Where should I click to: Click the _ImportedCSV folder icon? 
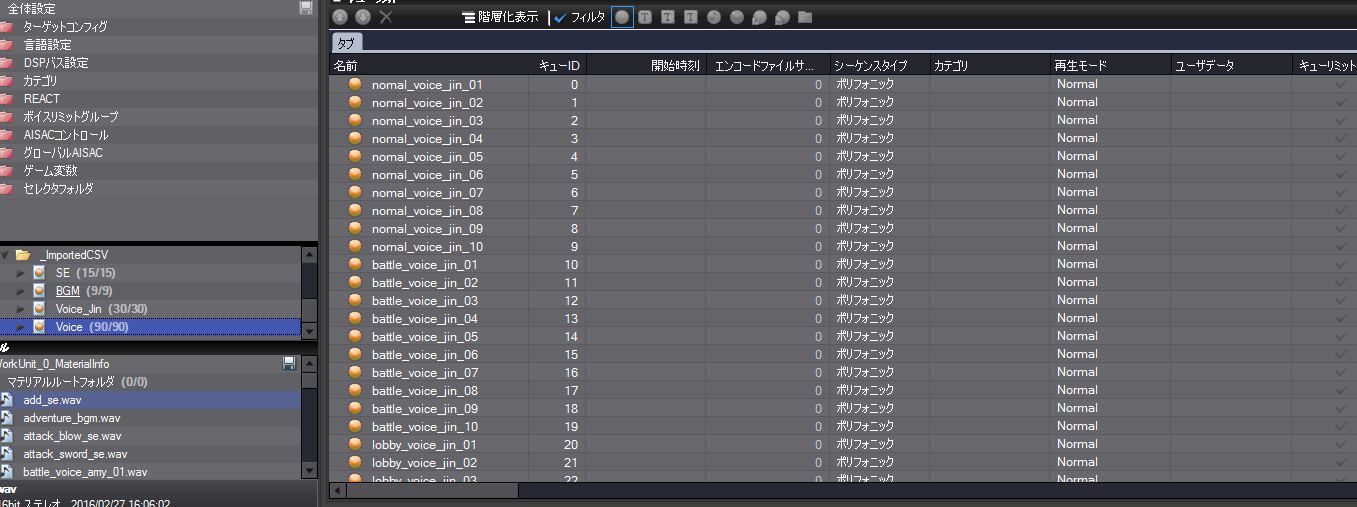click(x=22, y=254)
